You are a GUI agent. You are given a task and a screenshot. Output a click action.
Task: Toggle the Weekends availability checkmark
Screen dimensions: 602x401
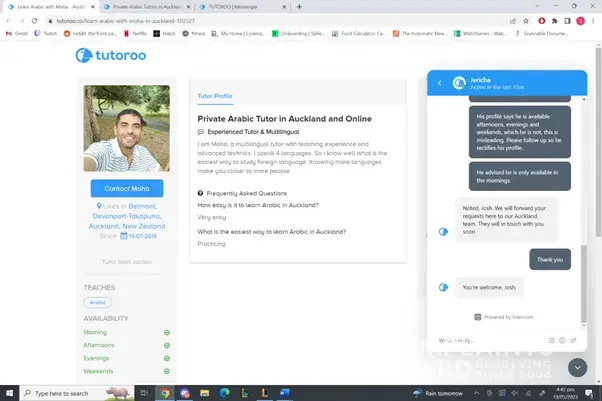[167, 370]
